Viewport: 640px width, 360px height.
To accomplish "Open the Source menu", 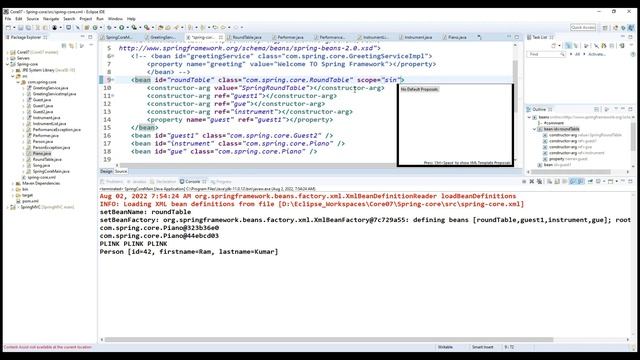I will (33, 19).
